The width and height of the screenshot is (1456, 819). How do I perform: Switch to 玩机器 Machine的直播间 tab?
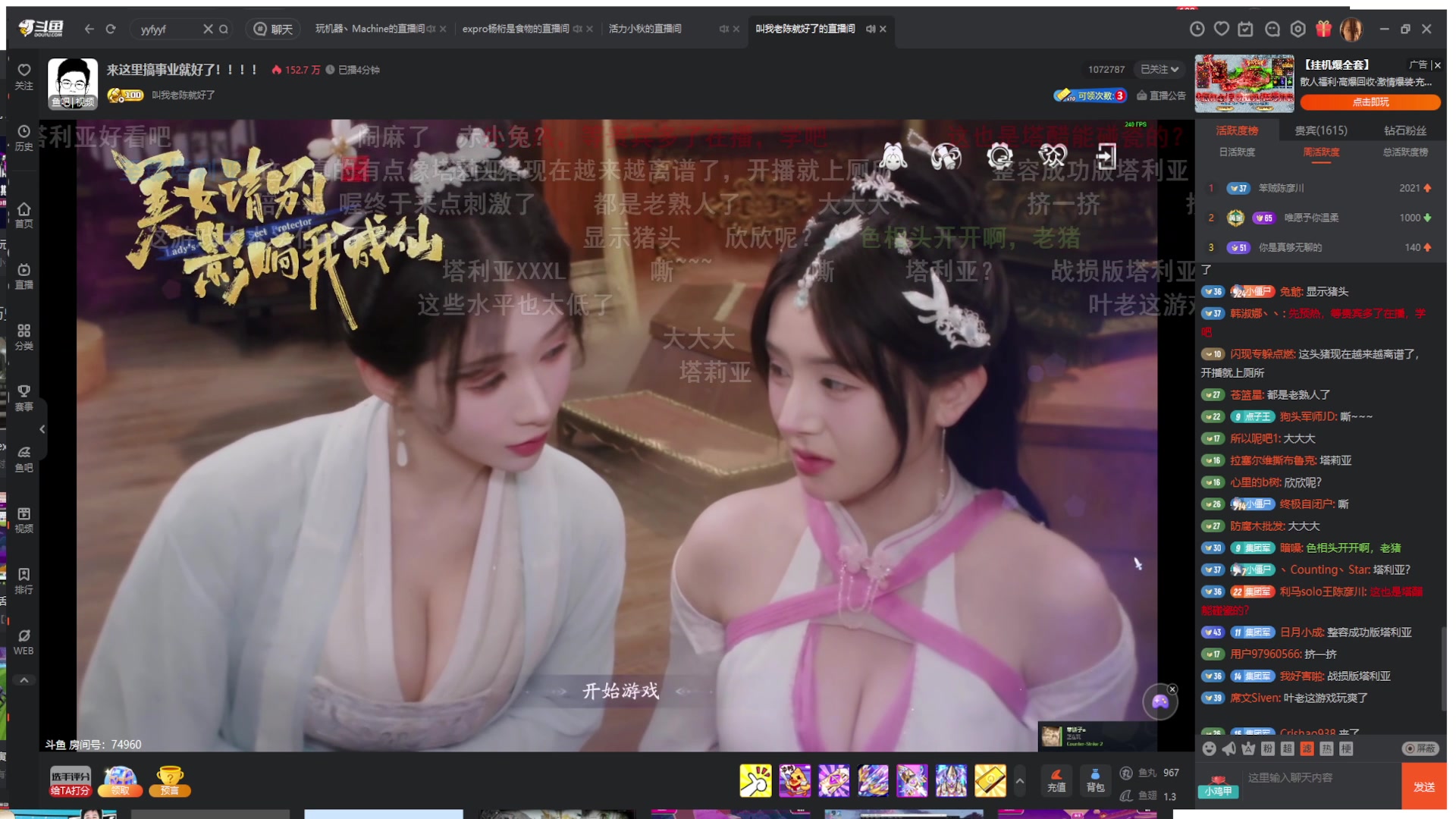pyautogui.click(x=369, y=29)
